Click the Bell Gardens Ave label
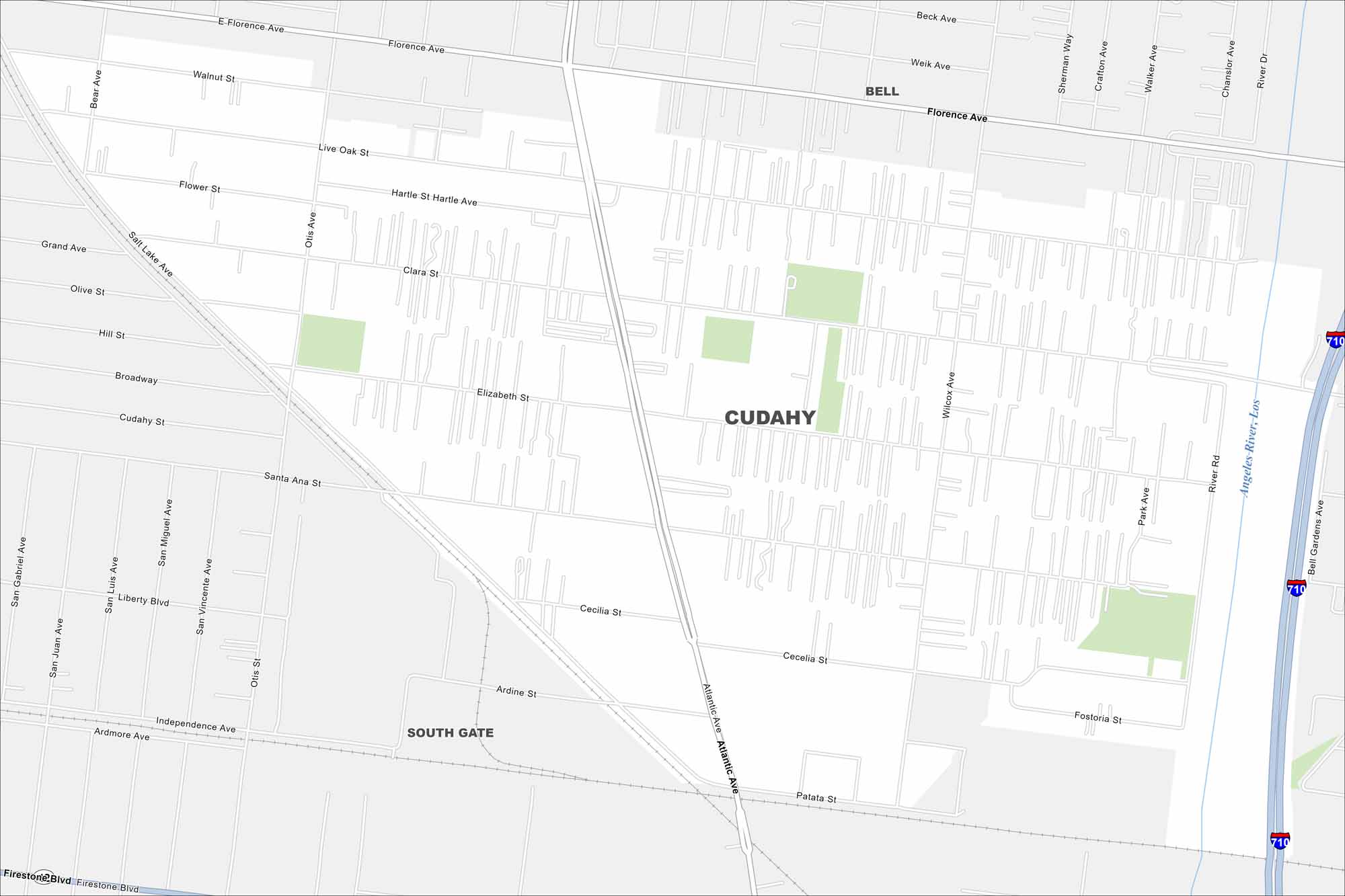This screenshot has height=896, width=1345. tap(1315, 537)
